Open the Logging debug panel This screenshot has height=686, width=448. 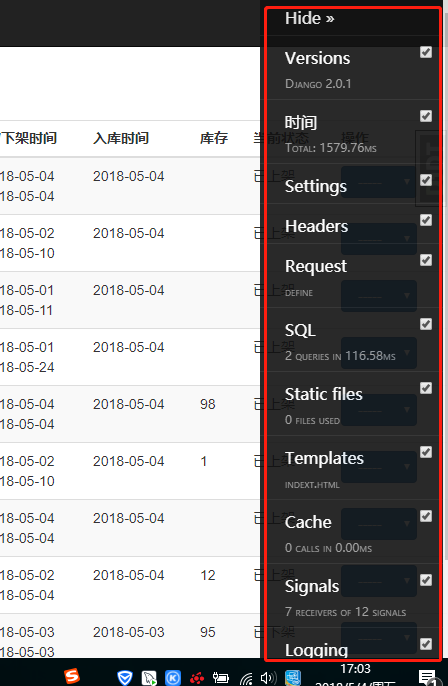click(316, 650)
